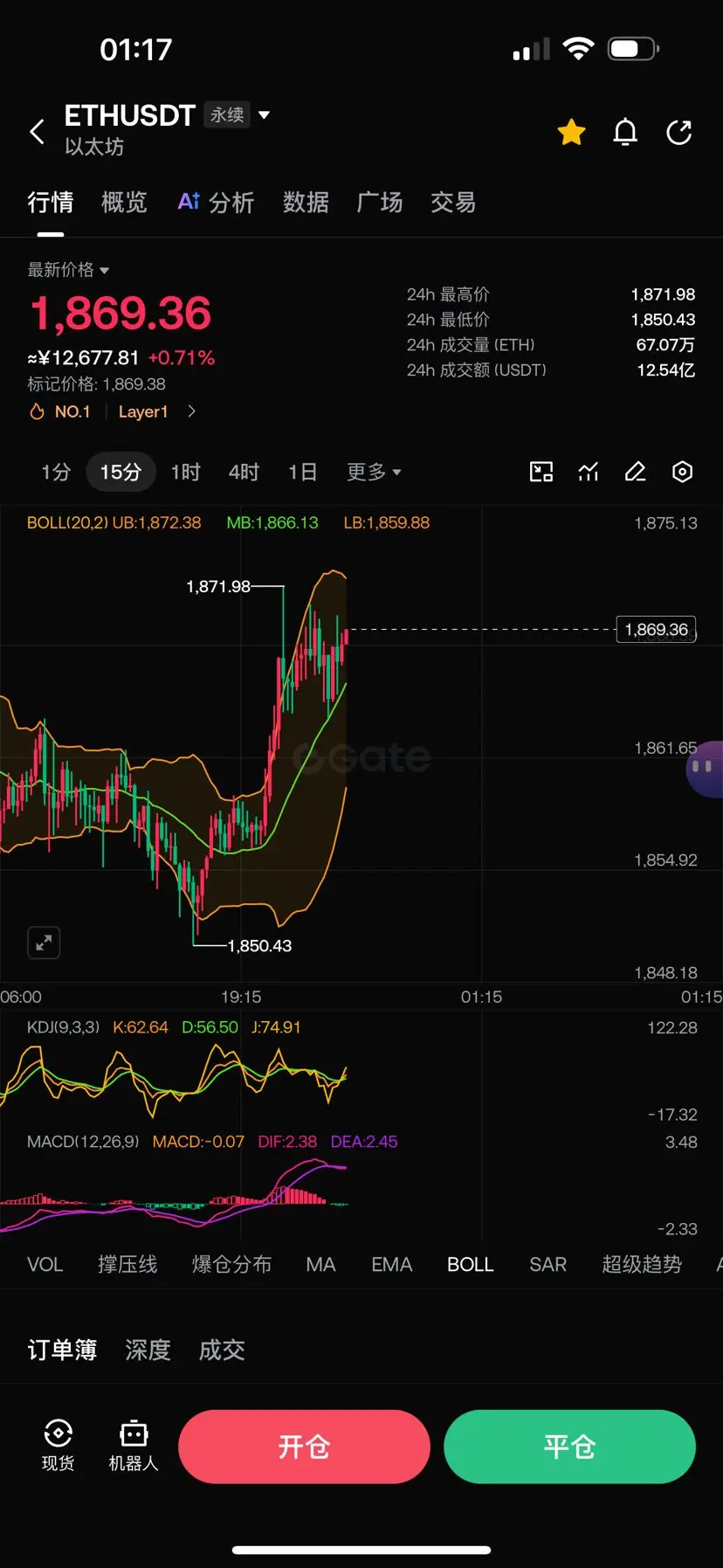Viewport: 723px width, 1568px height.
Task: Toggle the SAR indicator
Action: (x=547, y=1264)
